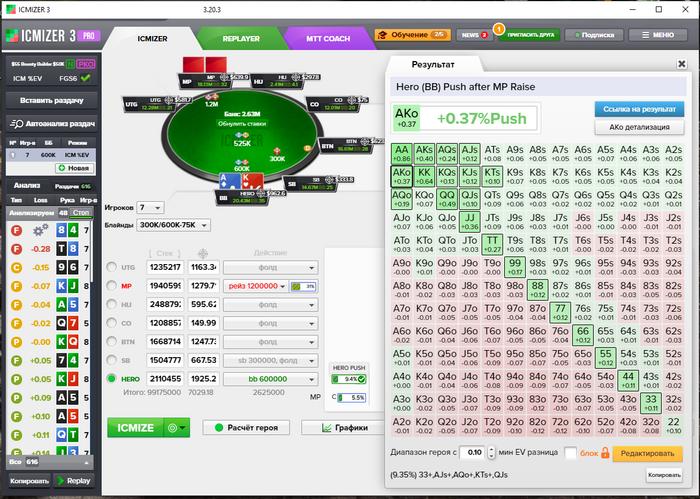
Task: Click AKo детализация button
Action: (x=639, y=127)
